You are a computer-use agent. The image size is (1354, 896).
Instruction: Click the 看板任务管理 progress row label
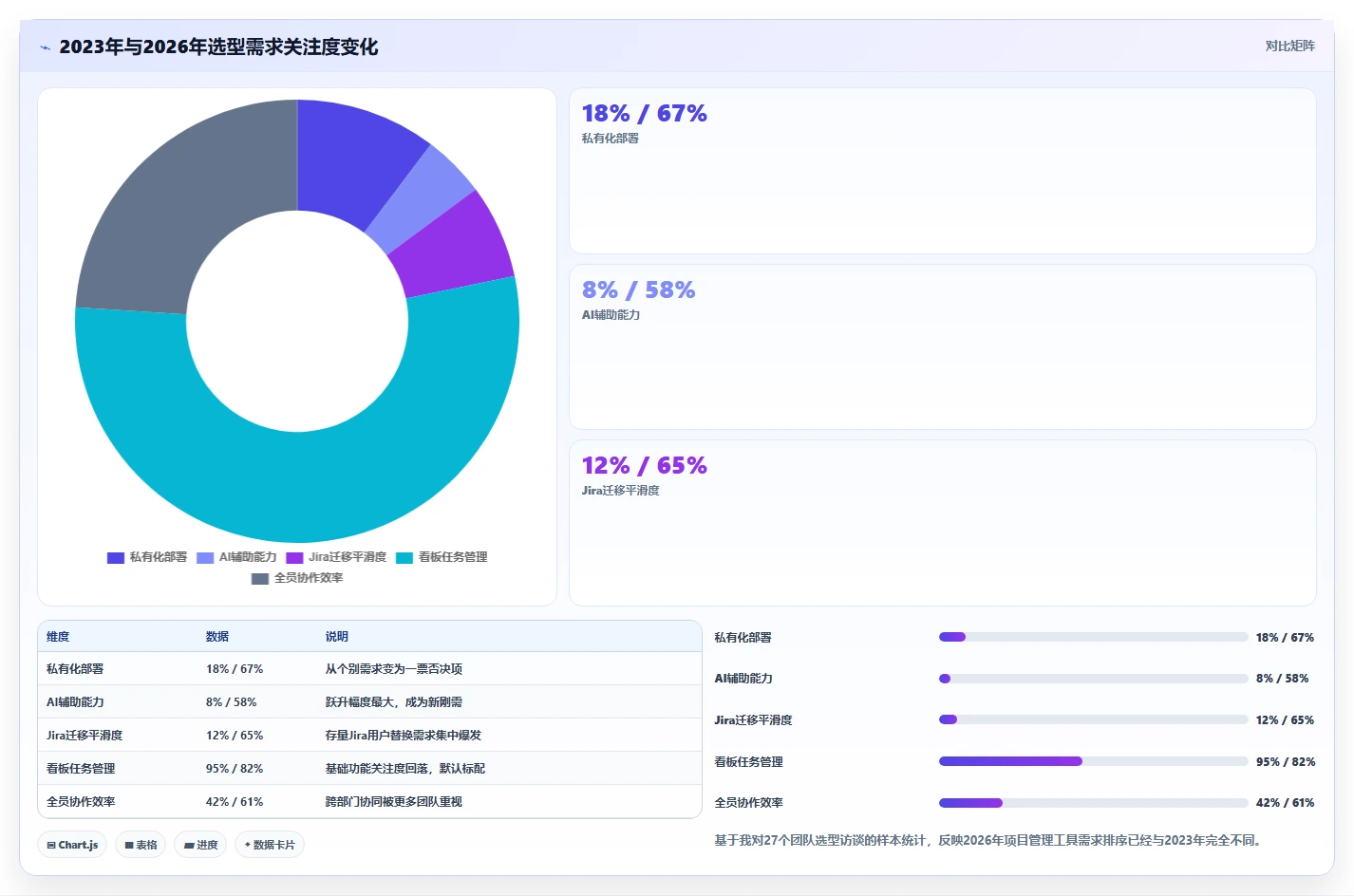749,762
